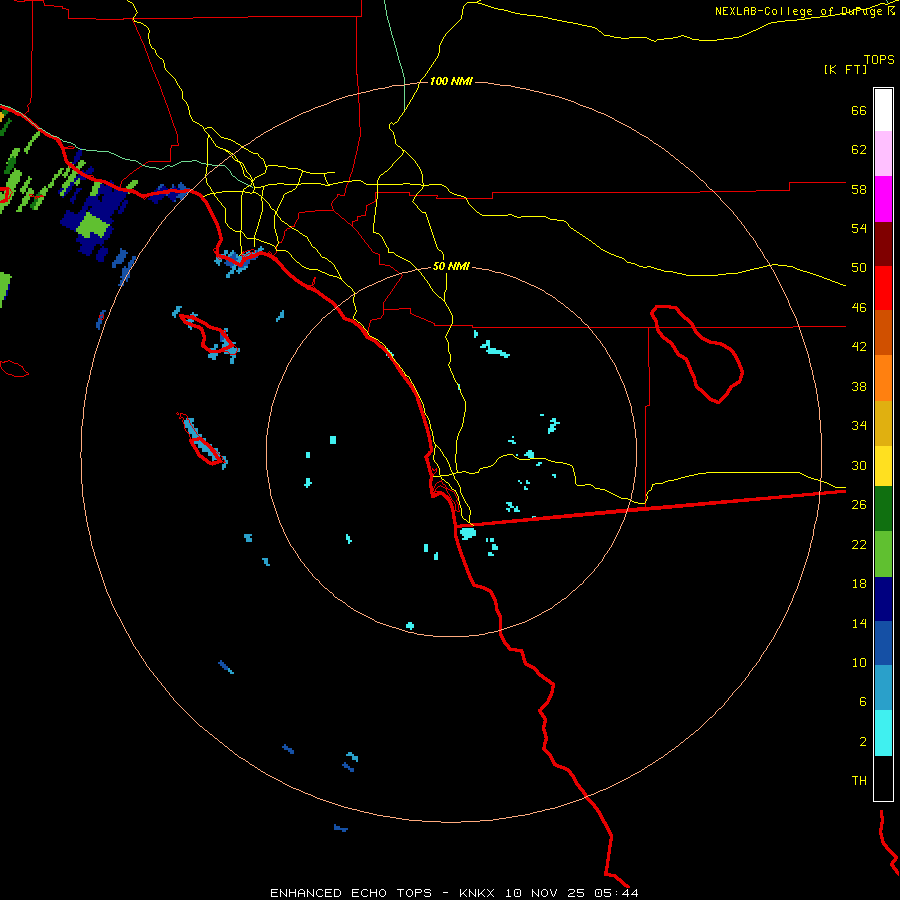Click the 100 NMI range ring label
Image resolution: width=900 pixels, height=900 pixels.
pos(451,82)
